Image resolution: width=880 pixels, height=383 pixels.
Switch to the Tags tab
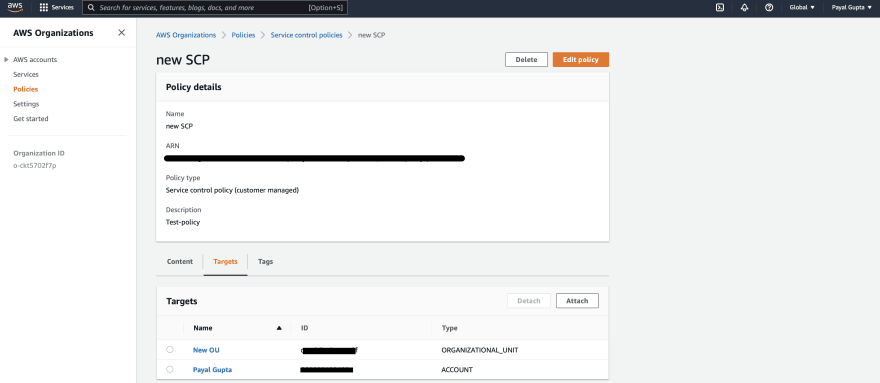tap(265, 262)
